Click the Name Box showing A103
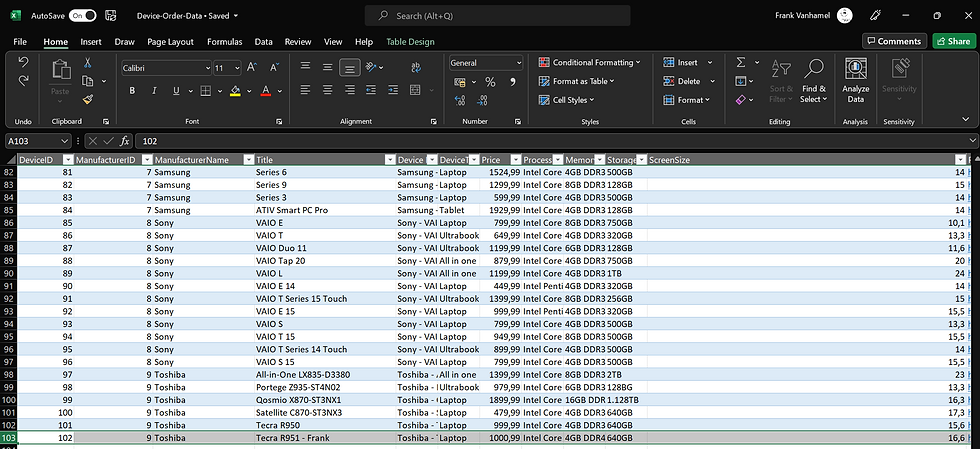This screenshot has width=980, height=449. click(x=38, y=141)
